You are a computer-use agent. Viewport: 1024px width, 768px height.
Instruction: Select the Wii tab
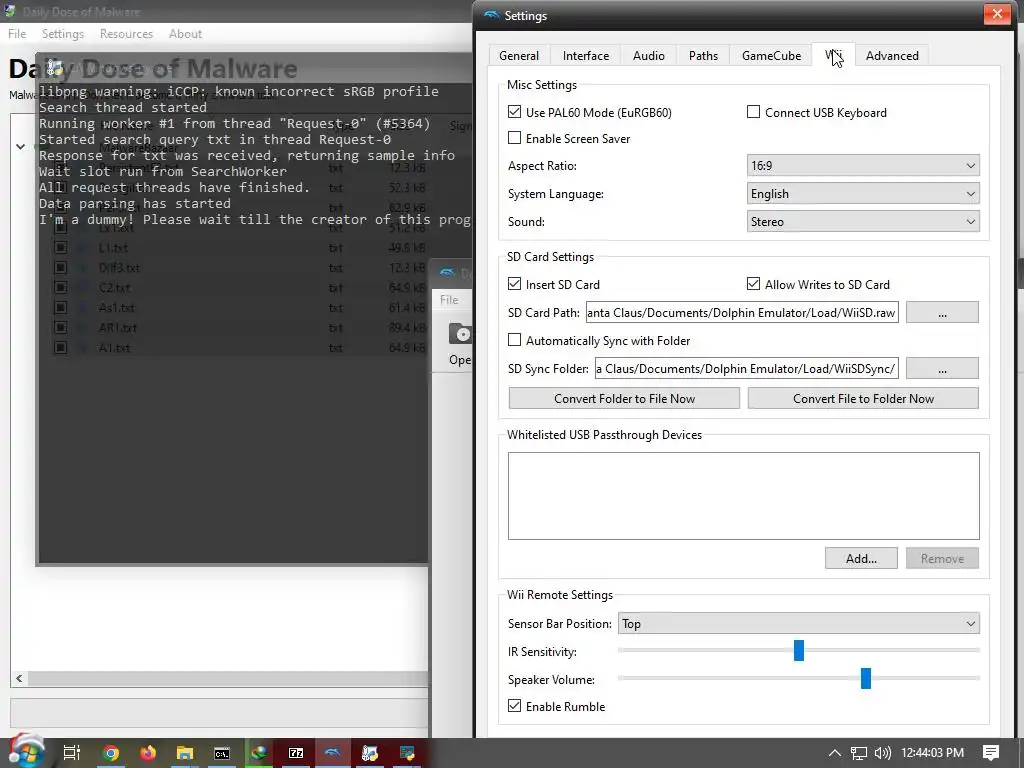tap(833, 55)
